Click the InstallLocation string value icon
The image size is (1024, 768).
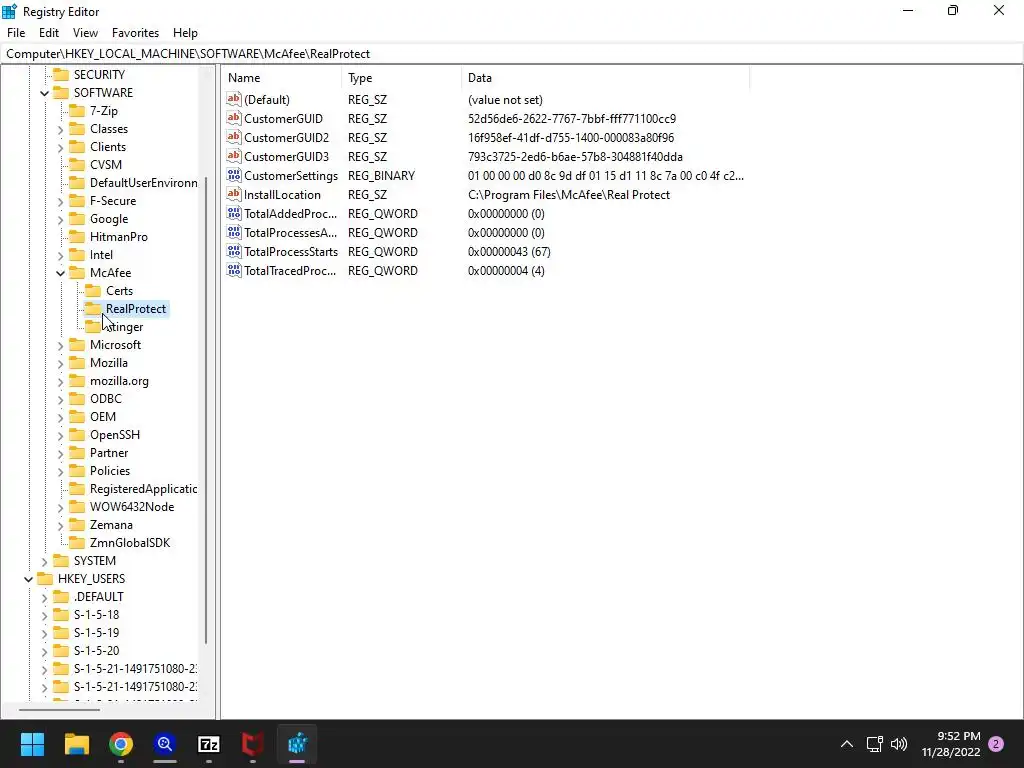(234, 194)
